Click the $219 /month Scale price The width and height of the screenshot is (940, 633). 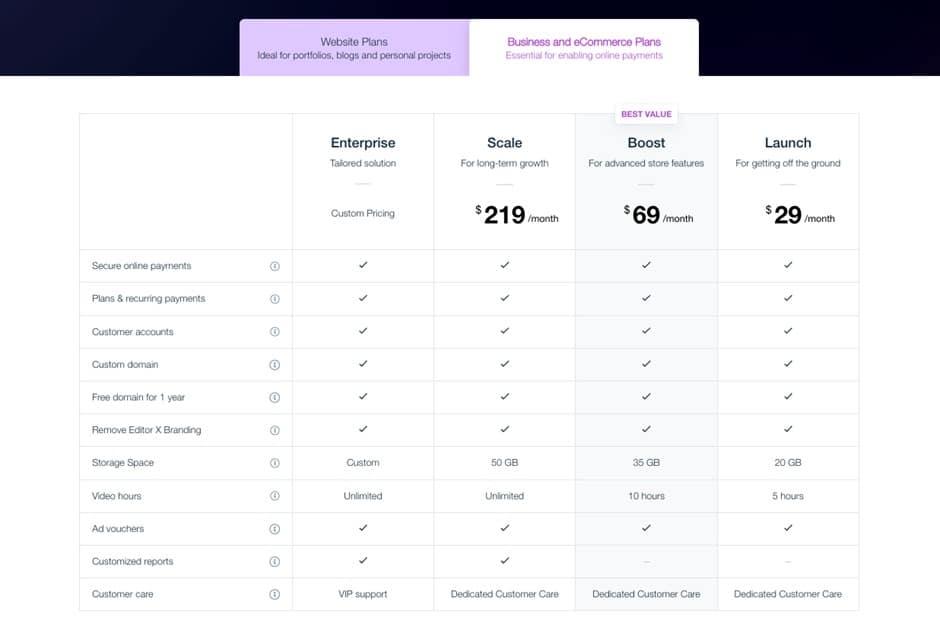[x=515, y=215]
